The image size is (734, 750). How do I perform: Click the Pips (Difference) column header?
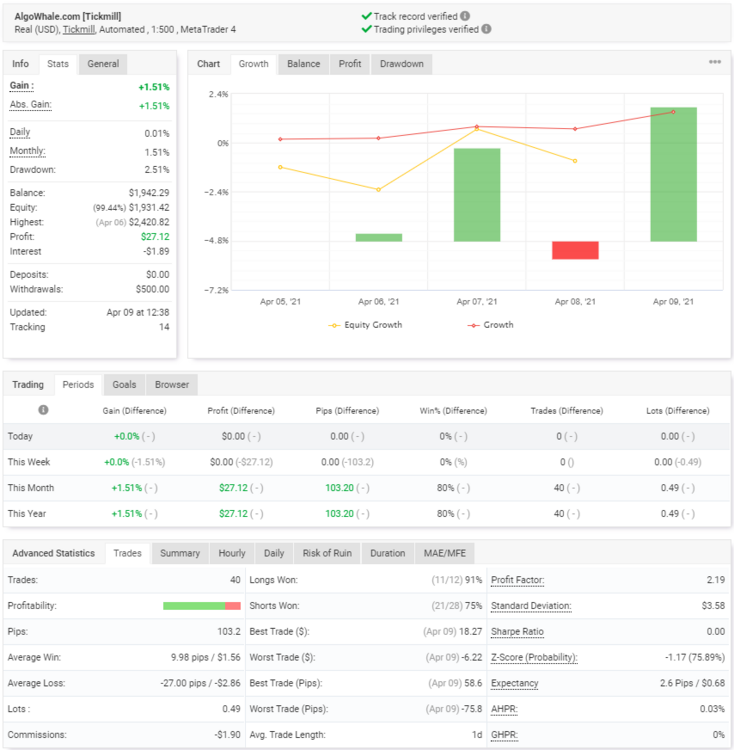click(347, 411)
